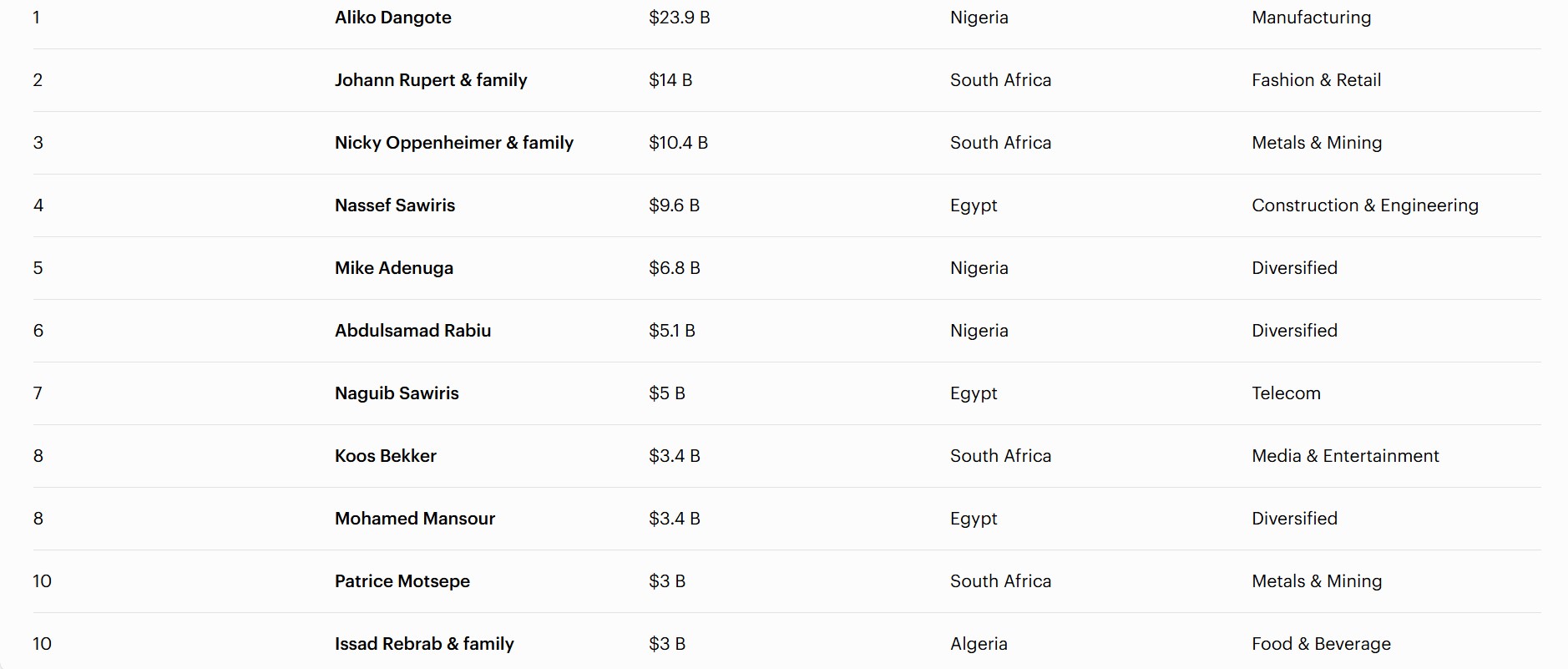Select the Koos Bekker name link

(x=386, y=456)
